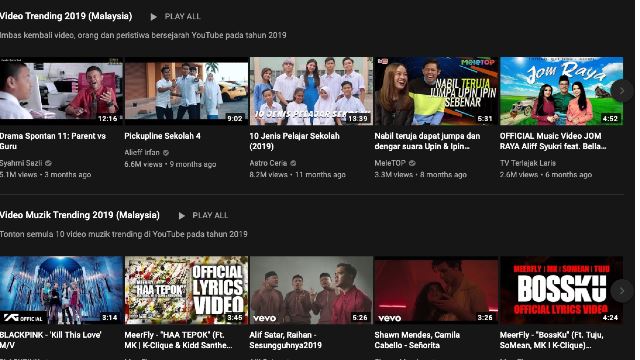The image size is (640, 360).
Task: Open BLACKPINK Kill This Love thumbnail
Action: [x=61, y=290]
